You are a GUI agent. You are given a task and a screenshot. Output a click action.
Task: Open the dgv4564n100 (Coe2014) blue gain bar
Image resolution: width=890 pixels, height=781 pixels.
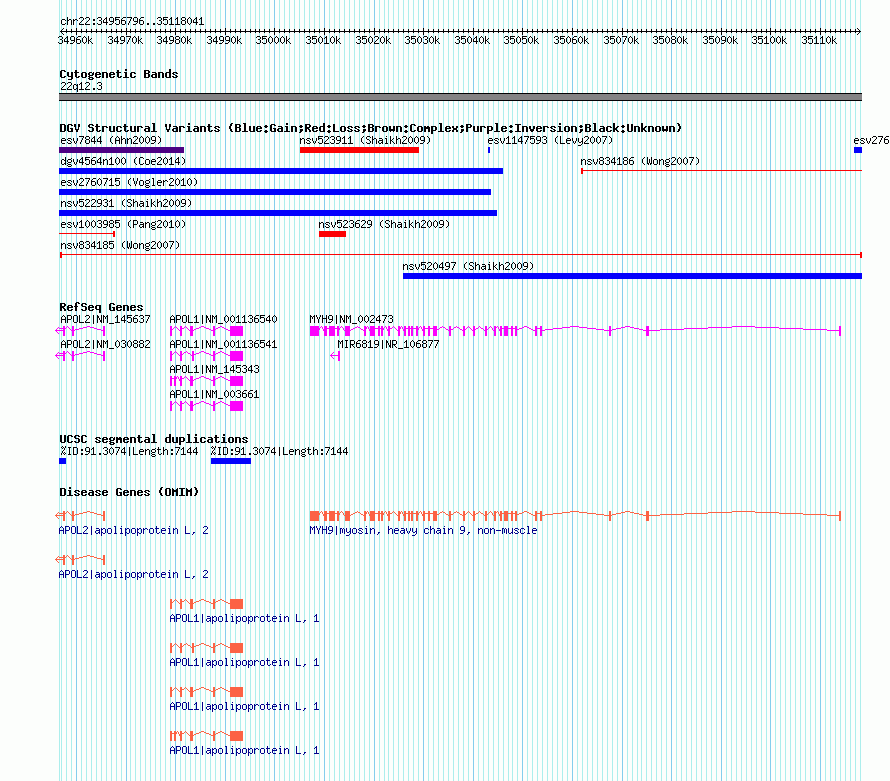pos(281,171)
